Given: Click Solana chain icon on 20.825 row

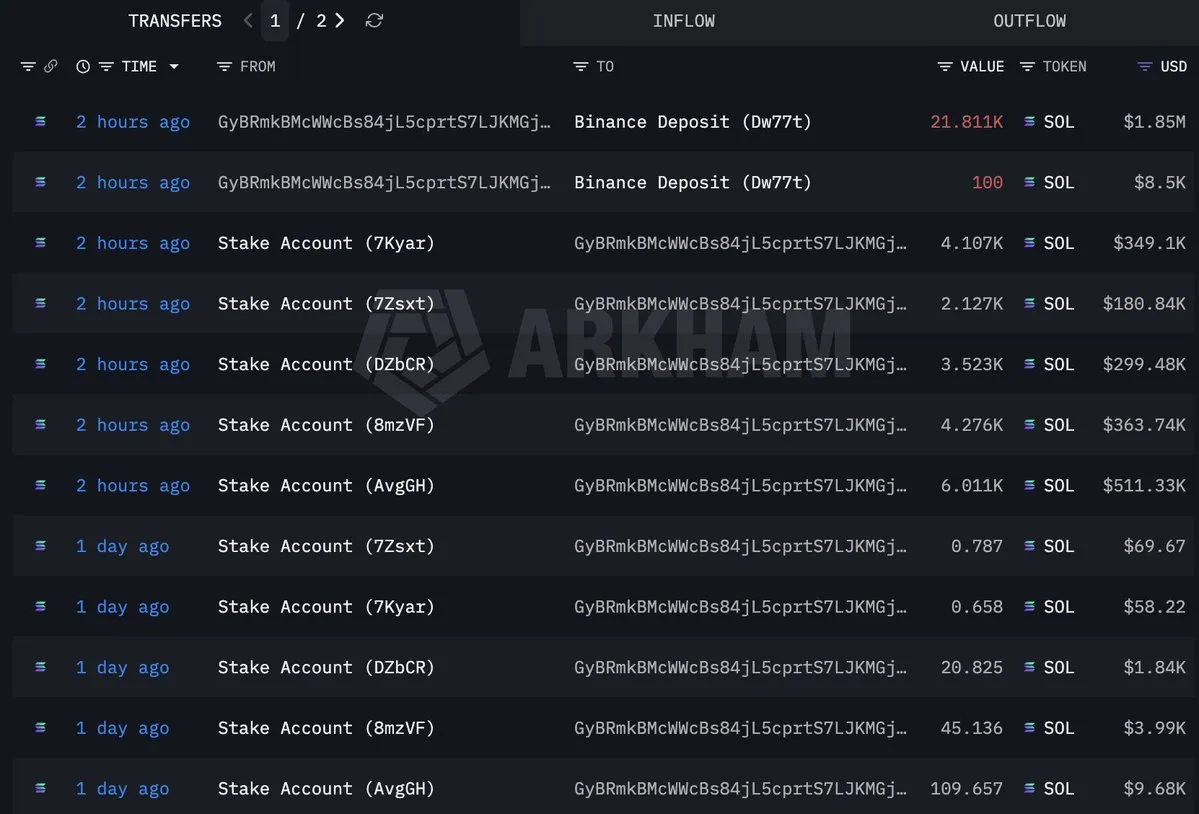Looking at the screenshot, I should tap(41, 667).
